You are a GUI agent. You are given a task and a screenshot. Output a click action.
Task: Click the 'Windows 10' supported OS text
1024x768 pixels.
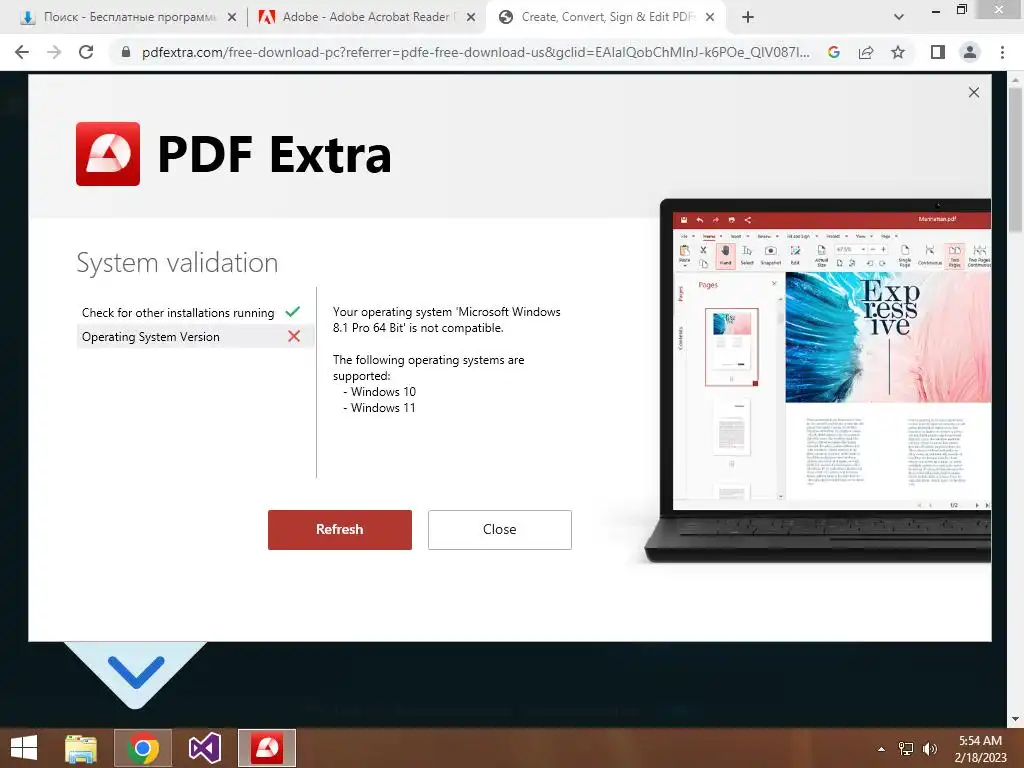[x=383, y=392]
